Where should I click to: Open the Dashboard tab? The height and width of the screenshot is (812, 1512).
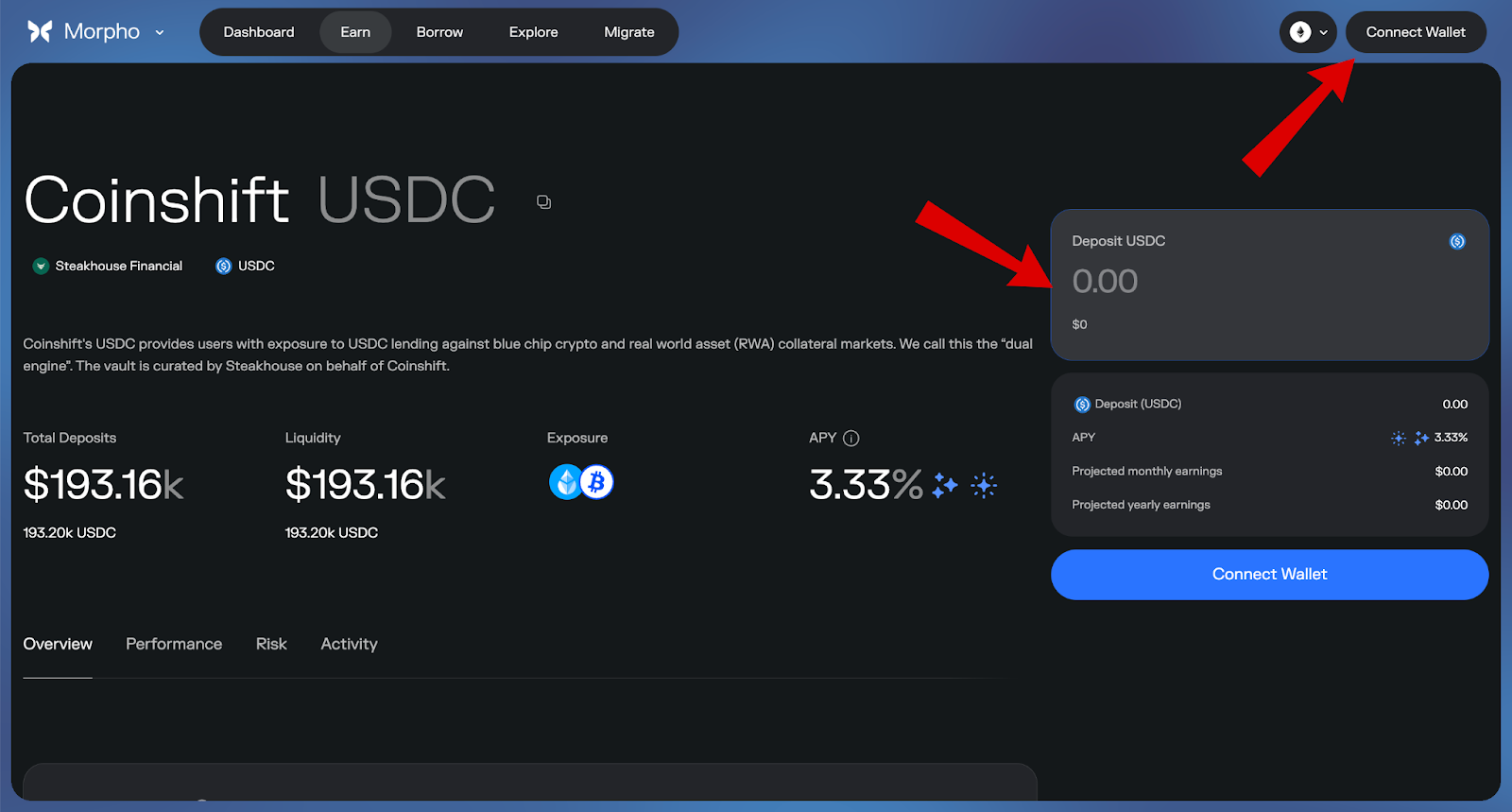[x=259, y=32]
